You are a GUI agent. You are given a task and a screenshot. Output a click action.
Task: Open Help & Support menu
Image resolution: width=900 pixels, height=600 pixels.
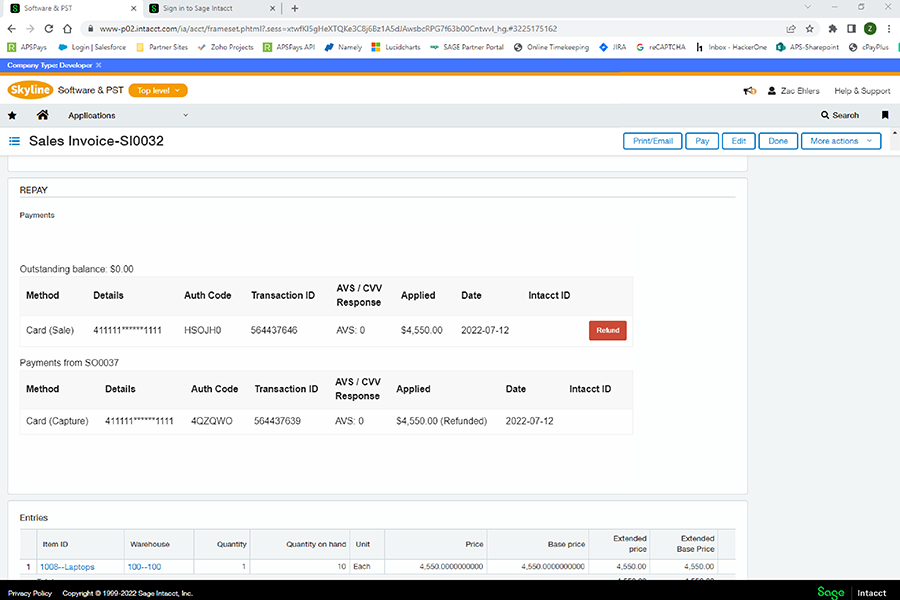pos(862,91)
